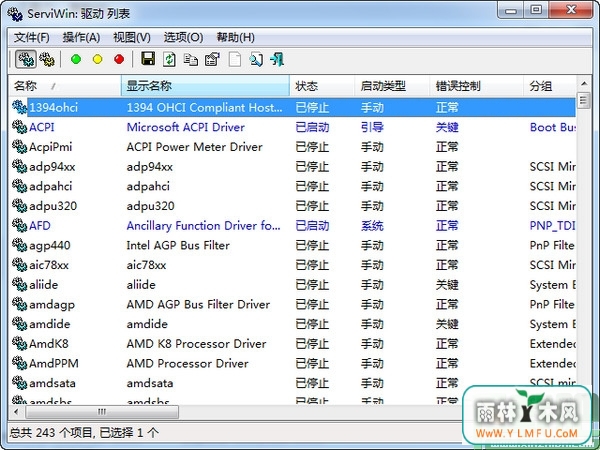
Task: Sort by 启动类型 column header
Action: tap(392, 86)
